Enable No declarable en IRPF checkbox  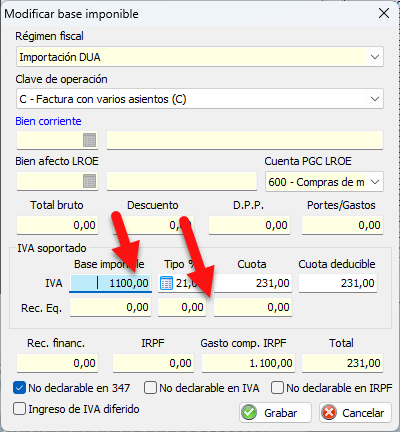tap(277, 388)
